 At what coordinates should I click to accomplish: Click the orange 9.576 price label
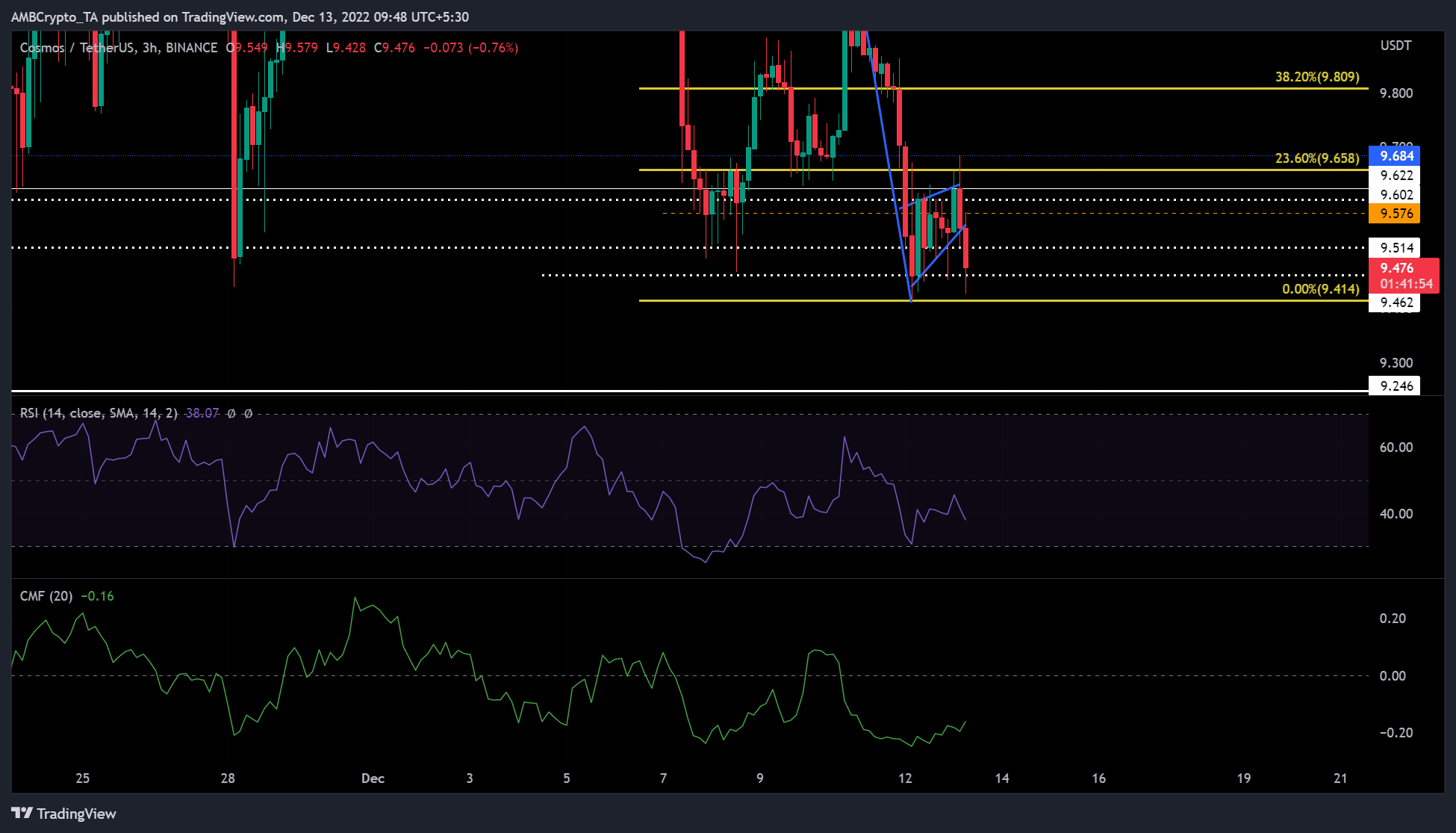(1394, 214)
